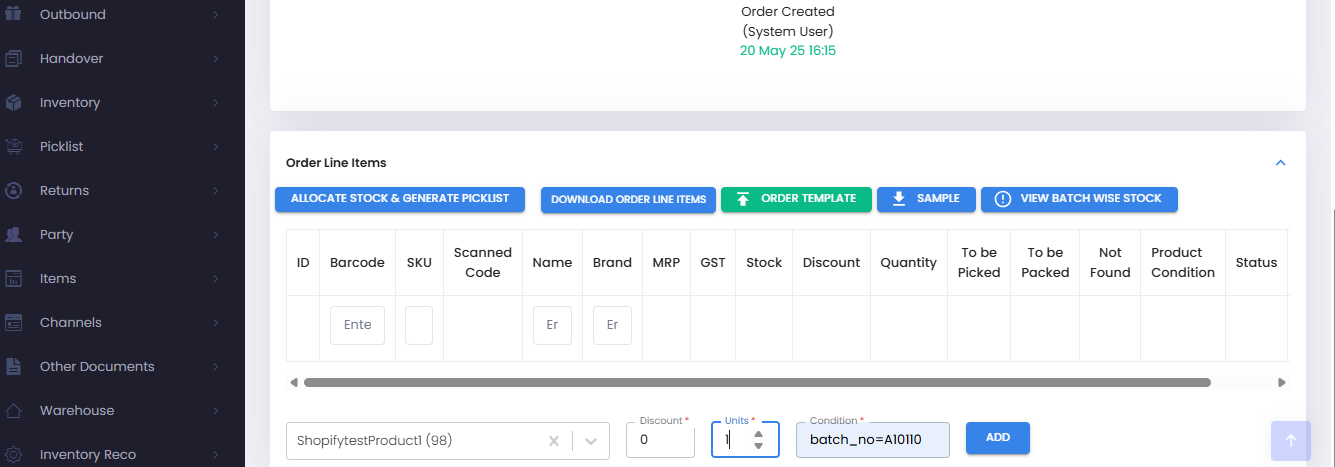Click the table's horizontal scrollbar
This screenshot has height=467, width=1335.
757,382
